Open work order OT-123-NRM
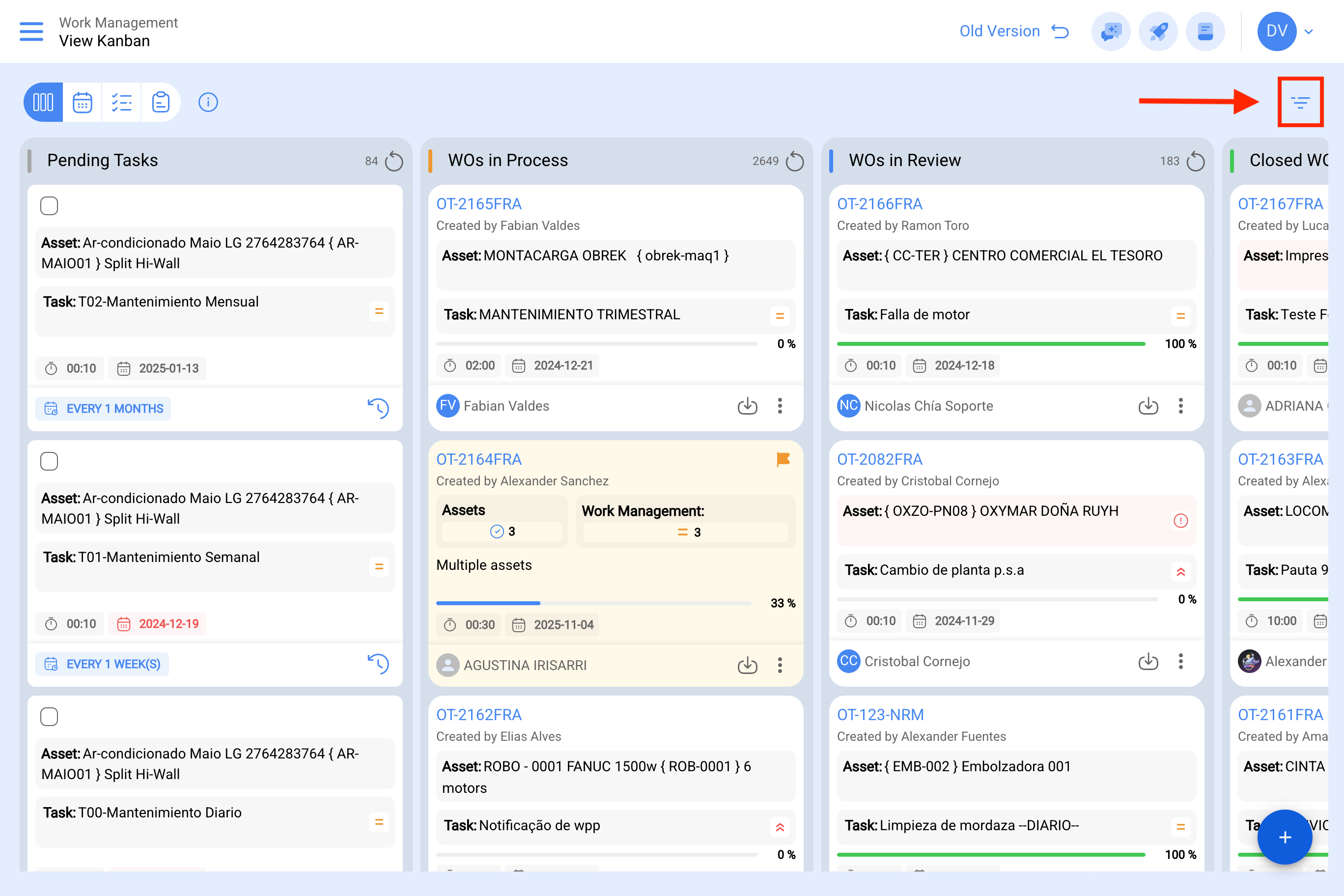Screen dimensions: 1344x896 click(881, 715)
